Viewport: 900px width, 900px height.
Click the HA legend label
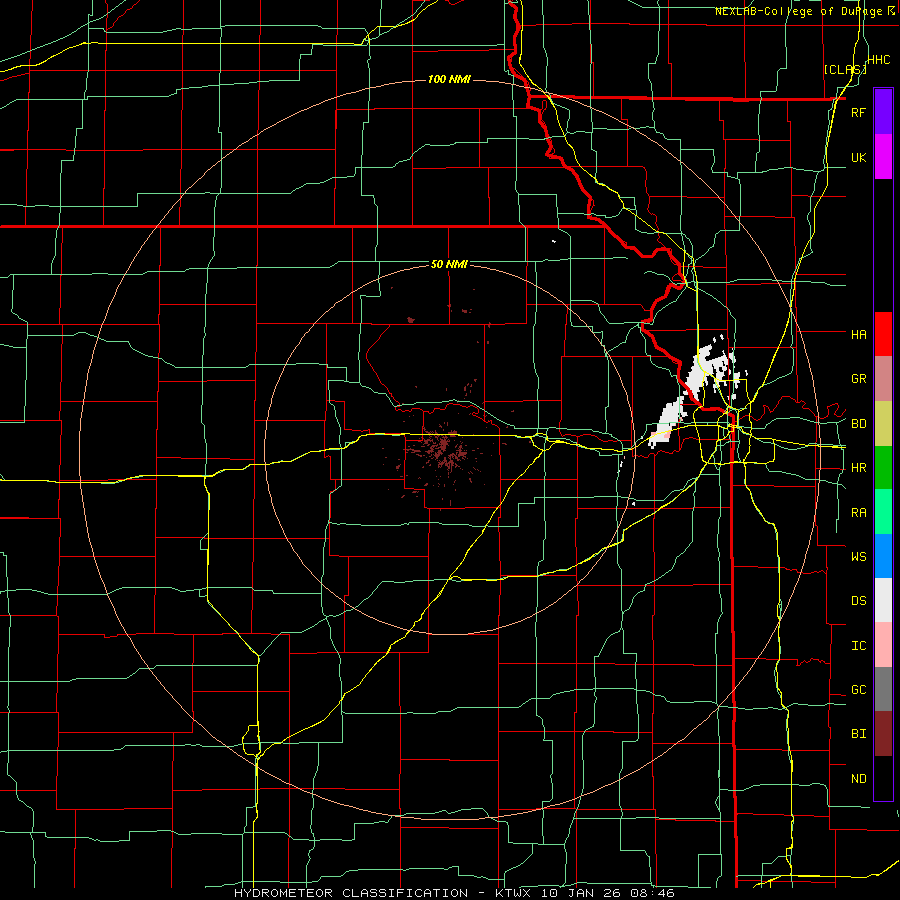tap(858, 334)
